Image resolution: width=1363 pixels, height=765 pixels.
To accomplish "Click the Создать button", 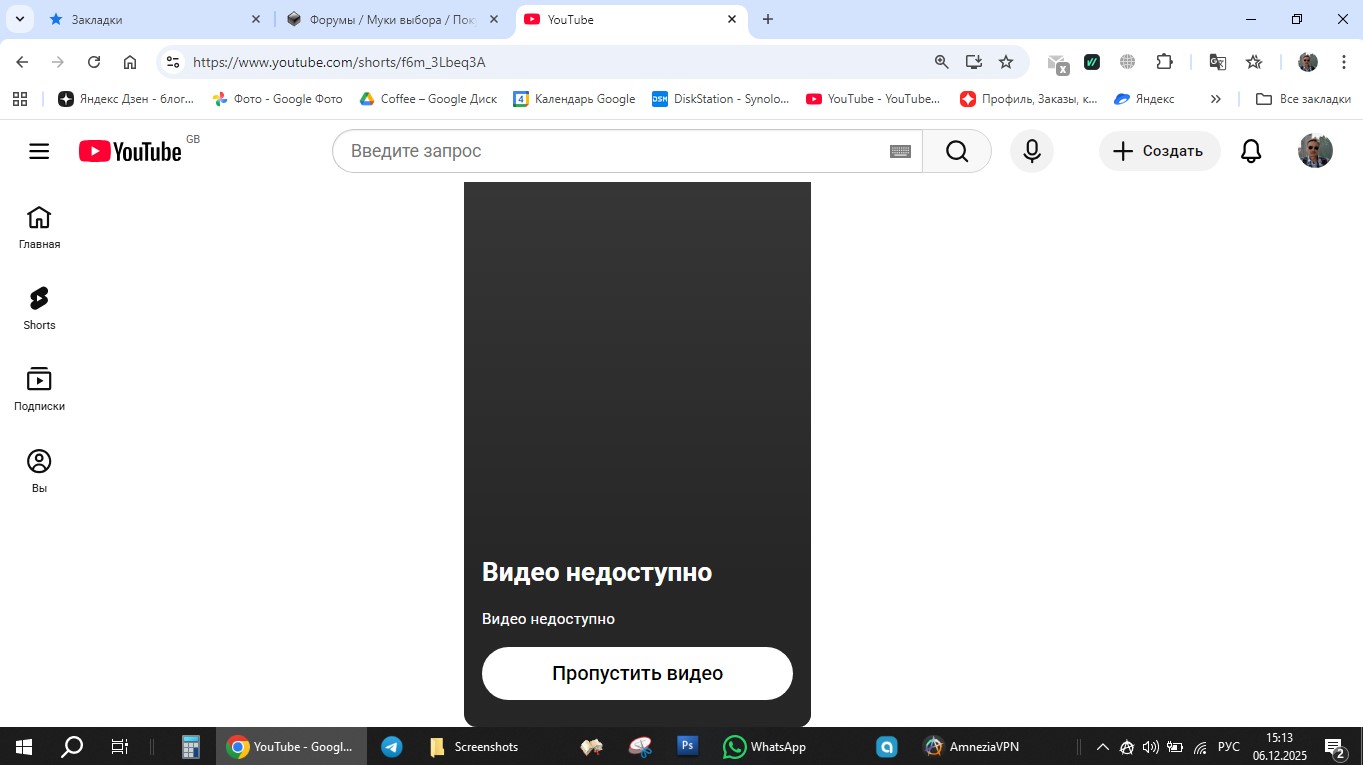I will point(1159,151).
